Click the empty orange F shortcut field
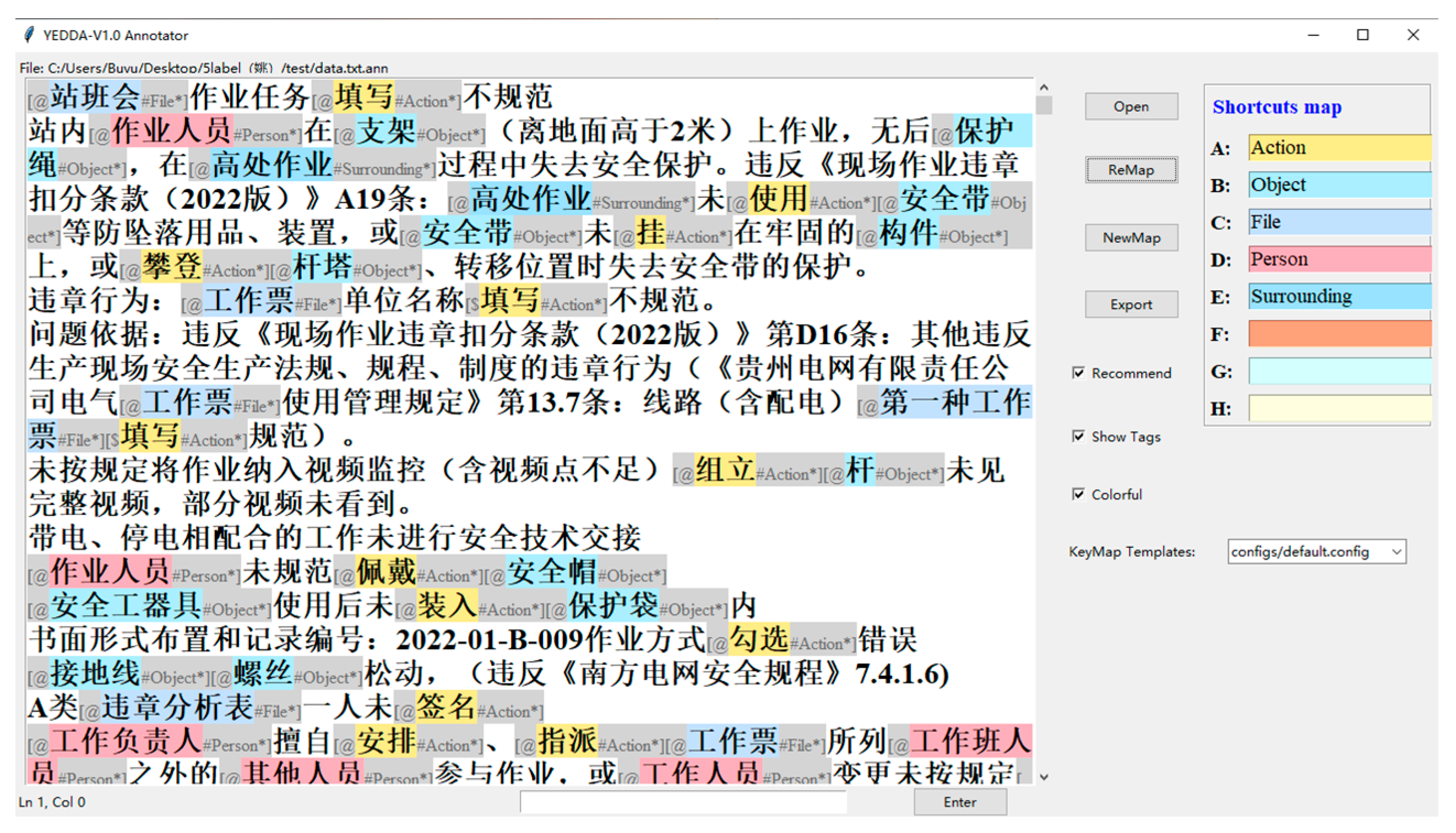Screen dimensions: 1456x833 (x=1339, y=334)
